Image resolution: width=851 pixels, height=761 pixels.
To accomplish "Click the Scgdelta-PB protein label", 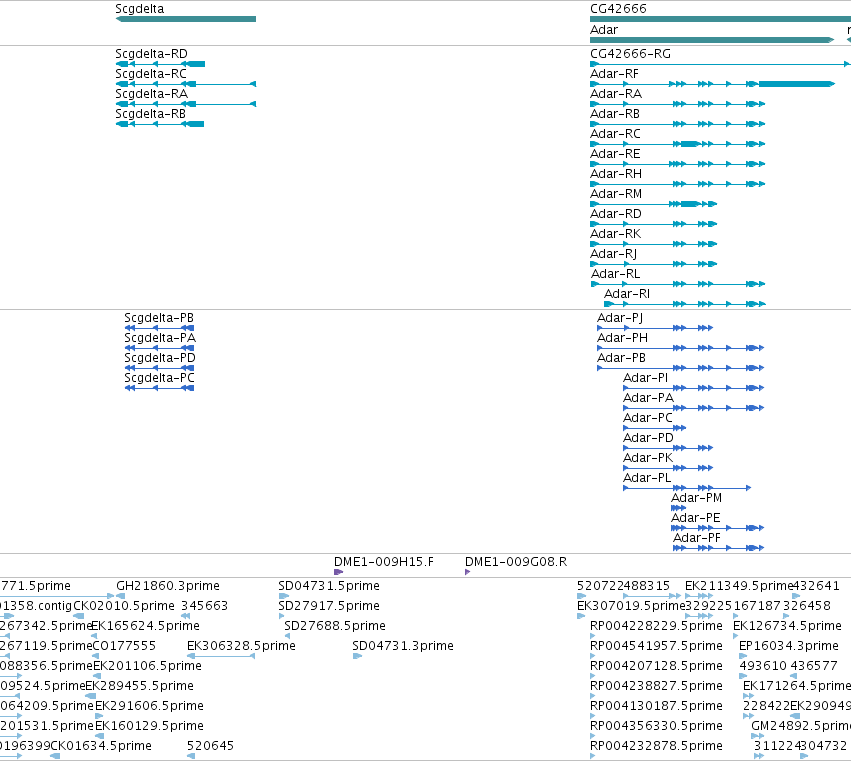I will pyautogui.click(x=159, y=318).
